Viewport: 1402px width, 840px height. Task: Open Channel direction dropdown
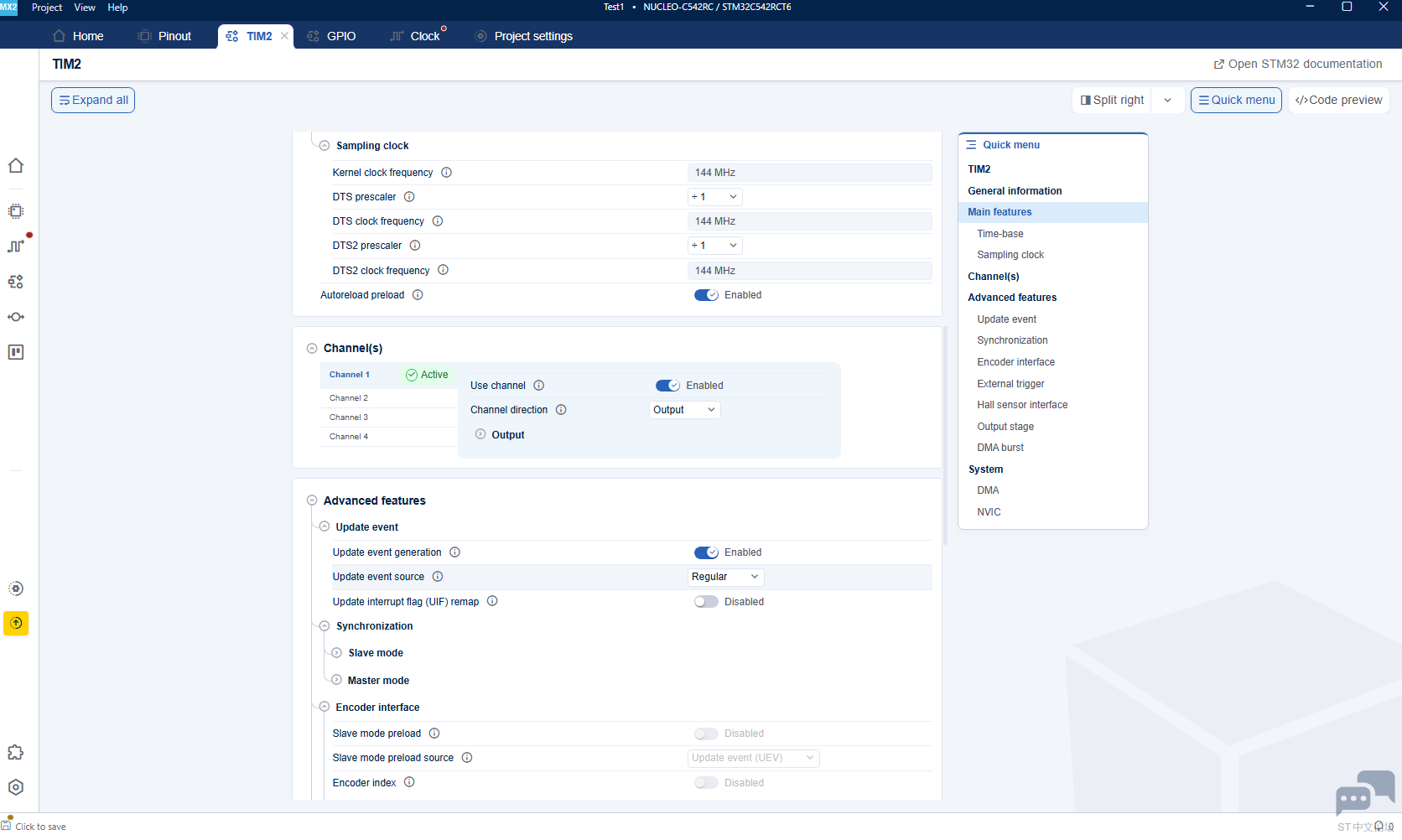coord(685,410)
